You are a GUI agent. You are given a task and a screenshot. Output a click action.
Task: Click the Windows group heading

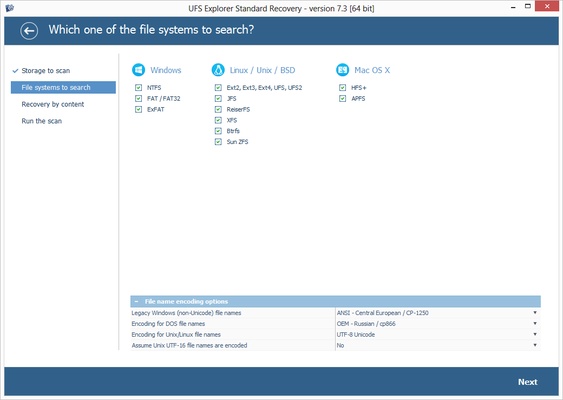tap(166, 70)
